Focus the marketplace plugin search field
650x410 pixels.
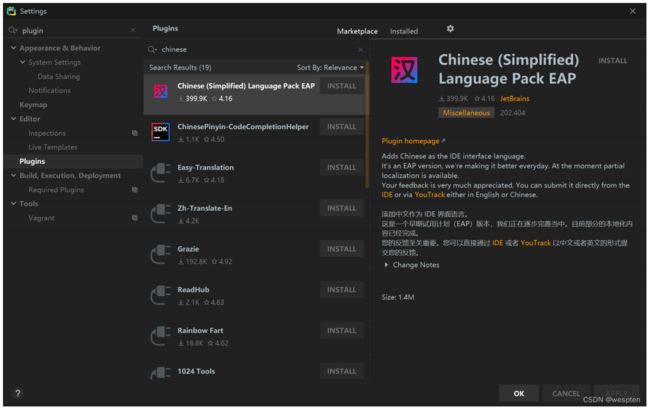(256, 50)
